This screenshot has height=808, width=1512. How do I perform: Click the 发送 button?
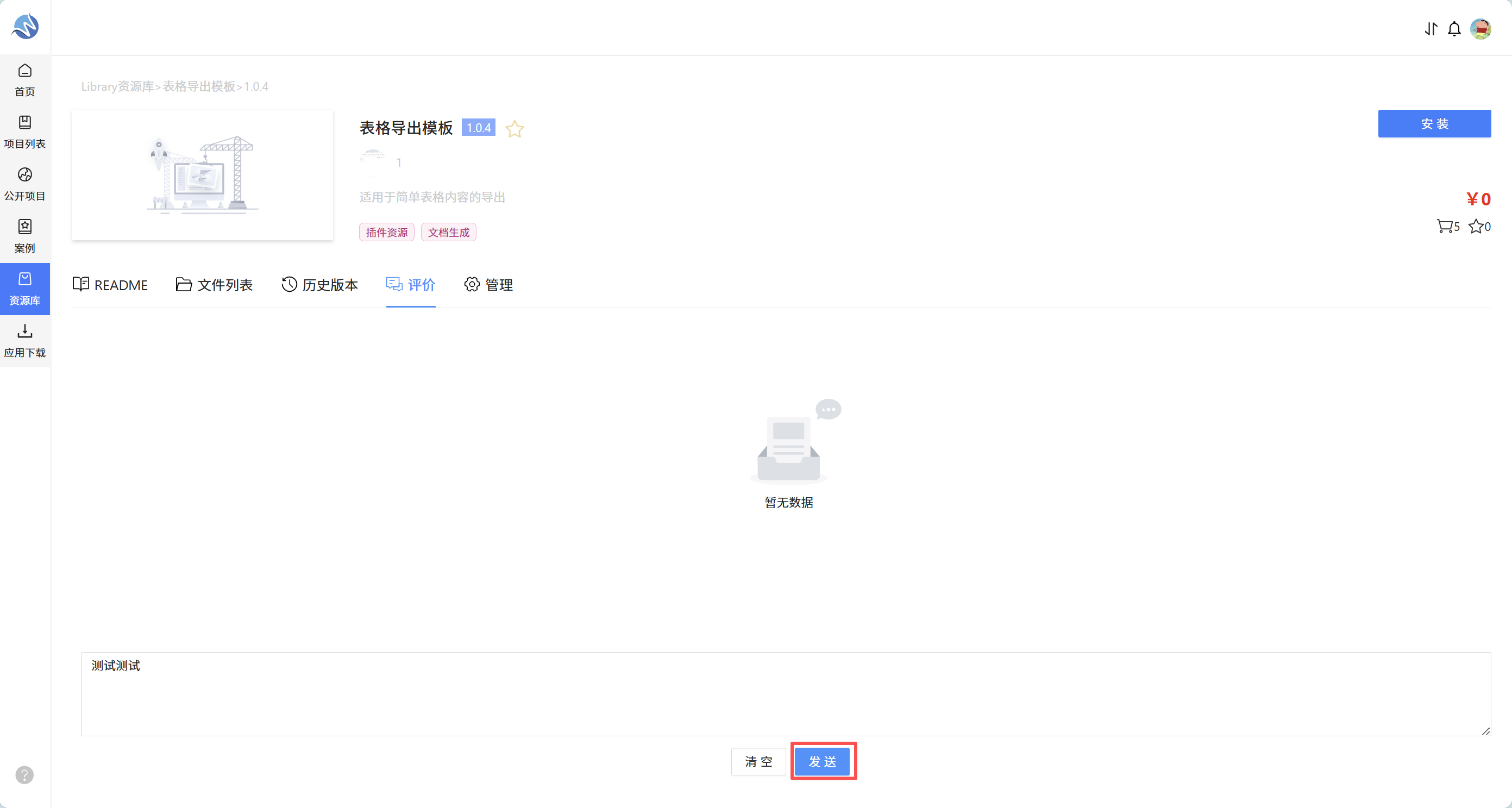click(x=823, y=762)
